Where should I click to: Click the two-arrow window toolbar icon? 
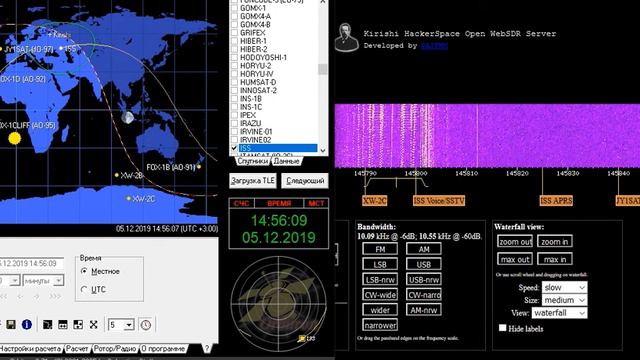coord(63,324)
